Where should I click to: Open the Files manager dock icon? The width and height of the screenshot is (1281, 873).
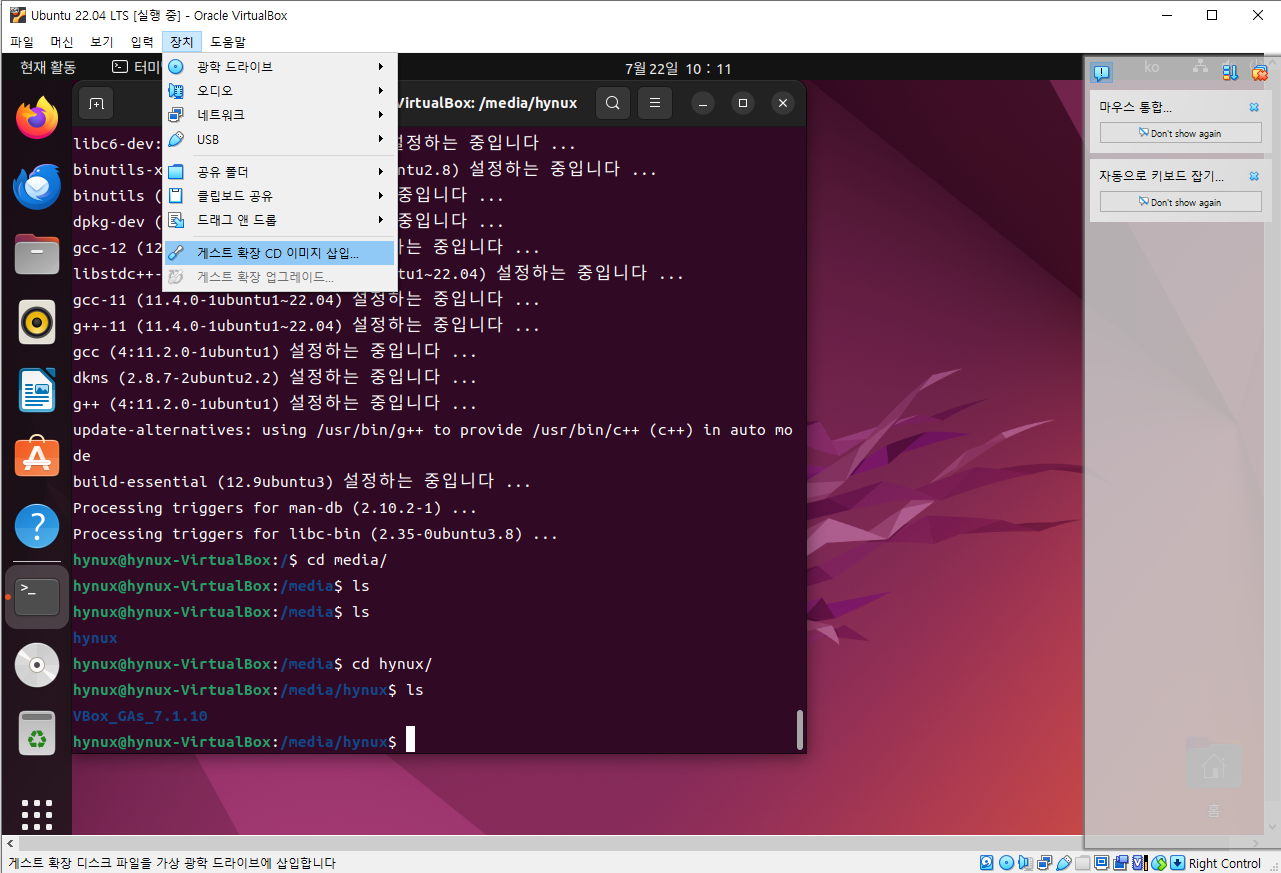(37, 255)
